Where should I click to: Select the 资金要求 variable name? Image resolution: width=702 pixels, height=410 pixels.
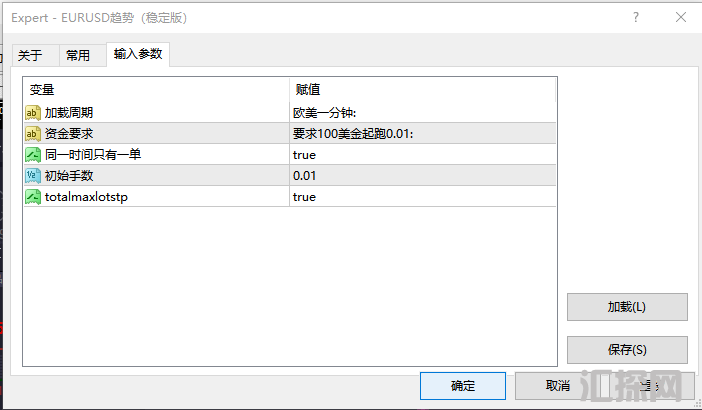pyautogui.click(x=69, y=133)
